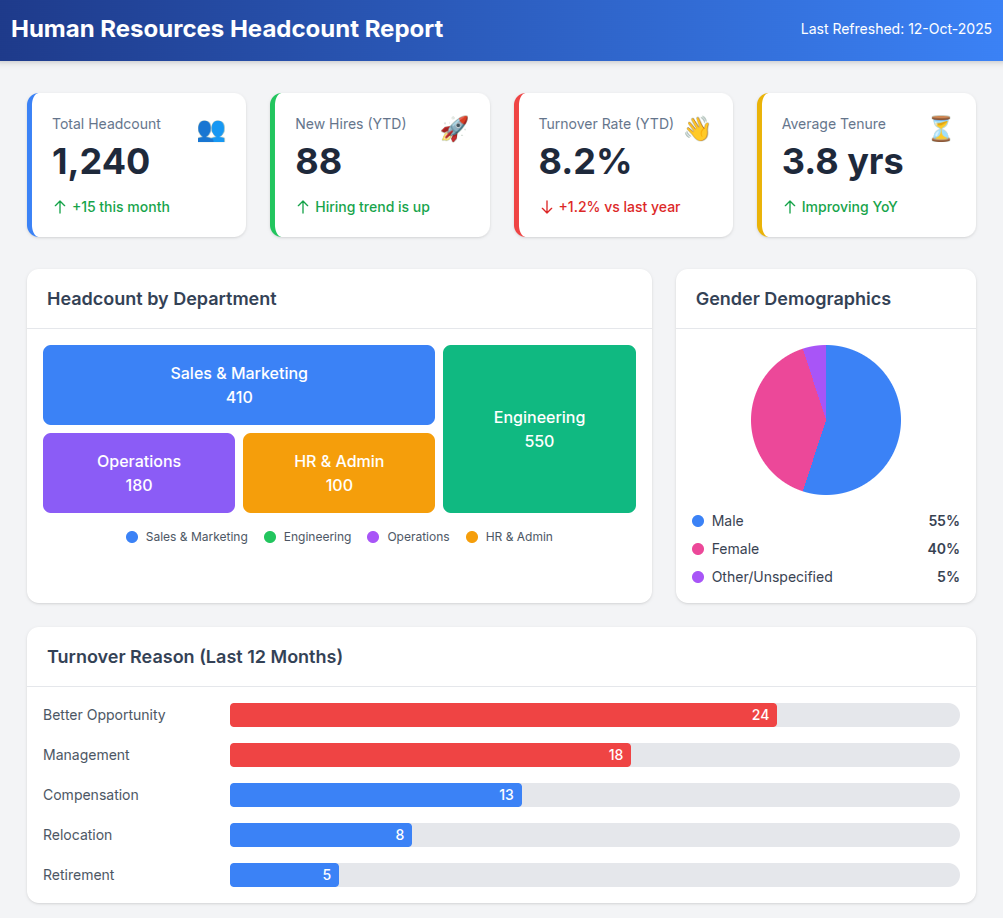Toggle Sales & Marketing legend item
This screenshot has height=918, width=1003.
[x=187, y=537]
